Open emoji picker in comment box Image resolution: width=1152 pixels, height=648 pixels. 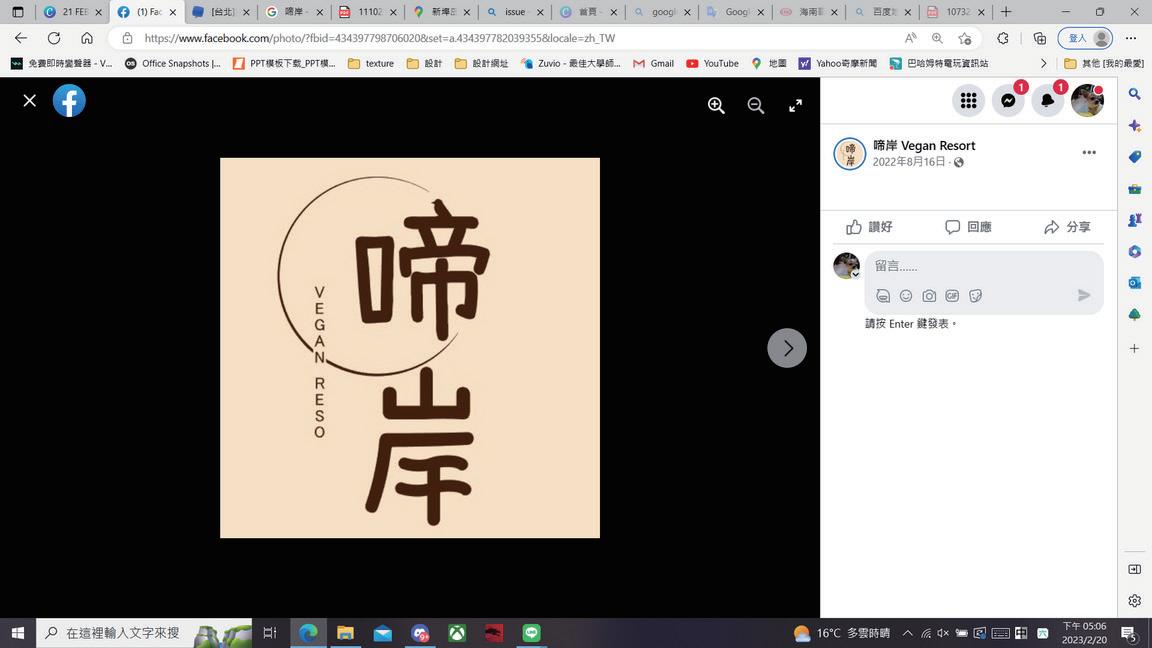906,295
